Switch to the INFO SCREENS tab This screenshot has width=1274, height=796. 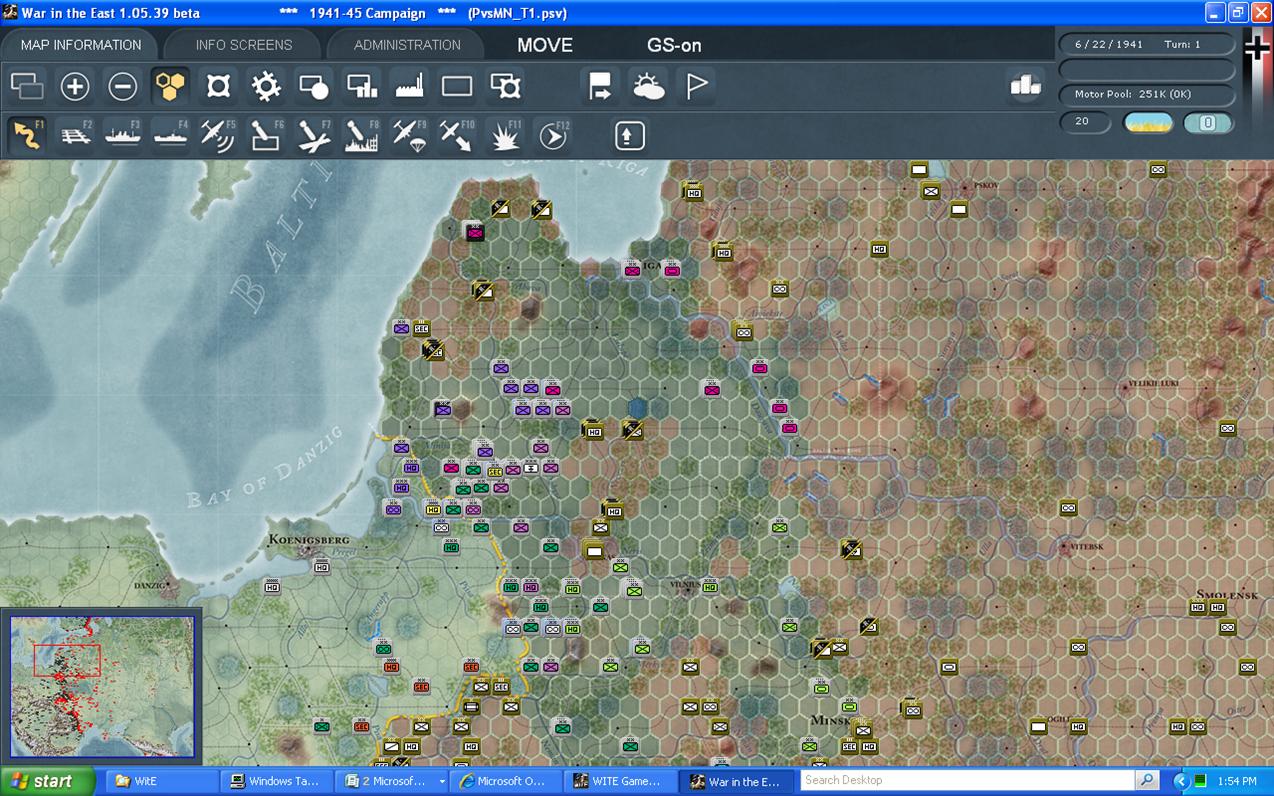[244, 45]
